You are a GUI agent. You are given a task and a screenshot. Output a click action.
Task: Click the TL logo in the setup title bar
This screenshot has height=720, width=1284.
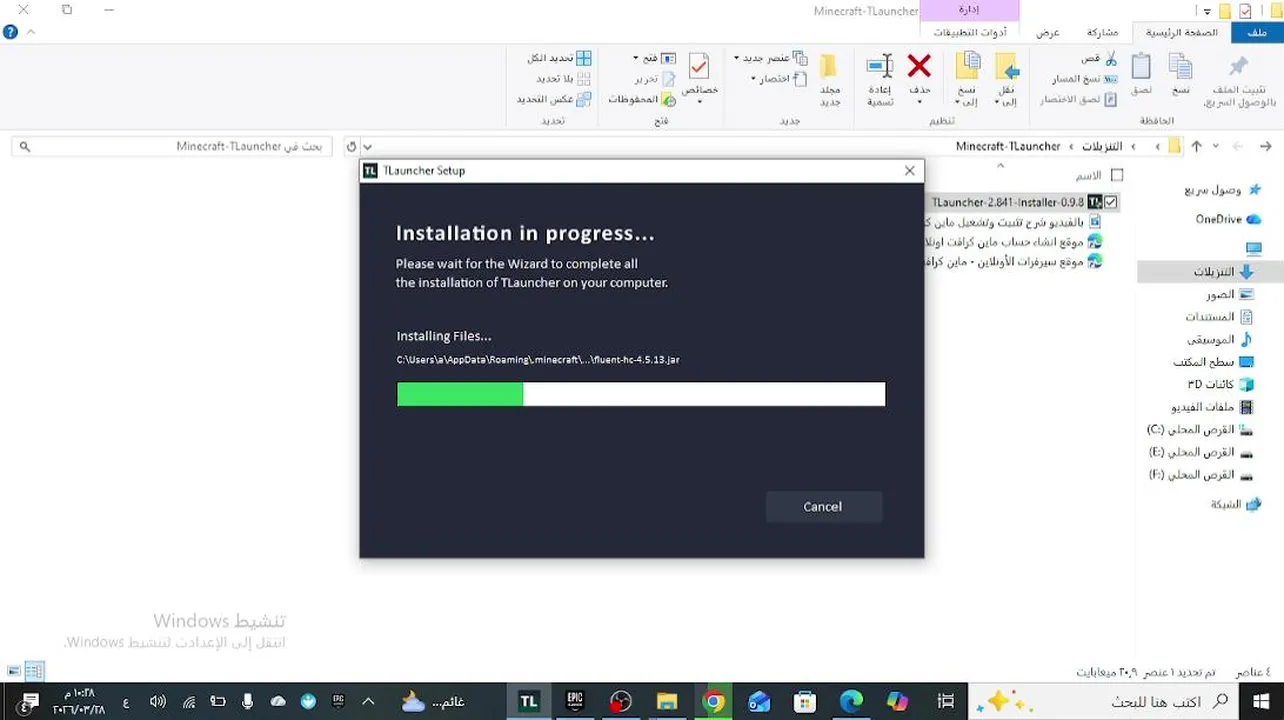coord(370,171)
